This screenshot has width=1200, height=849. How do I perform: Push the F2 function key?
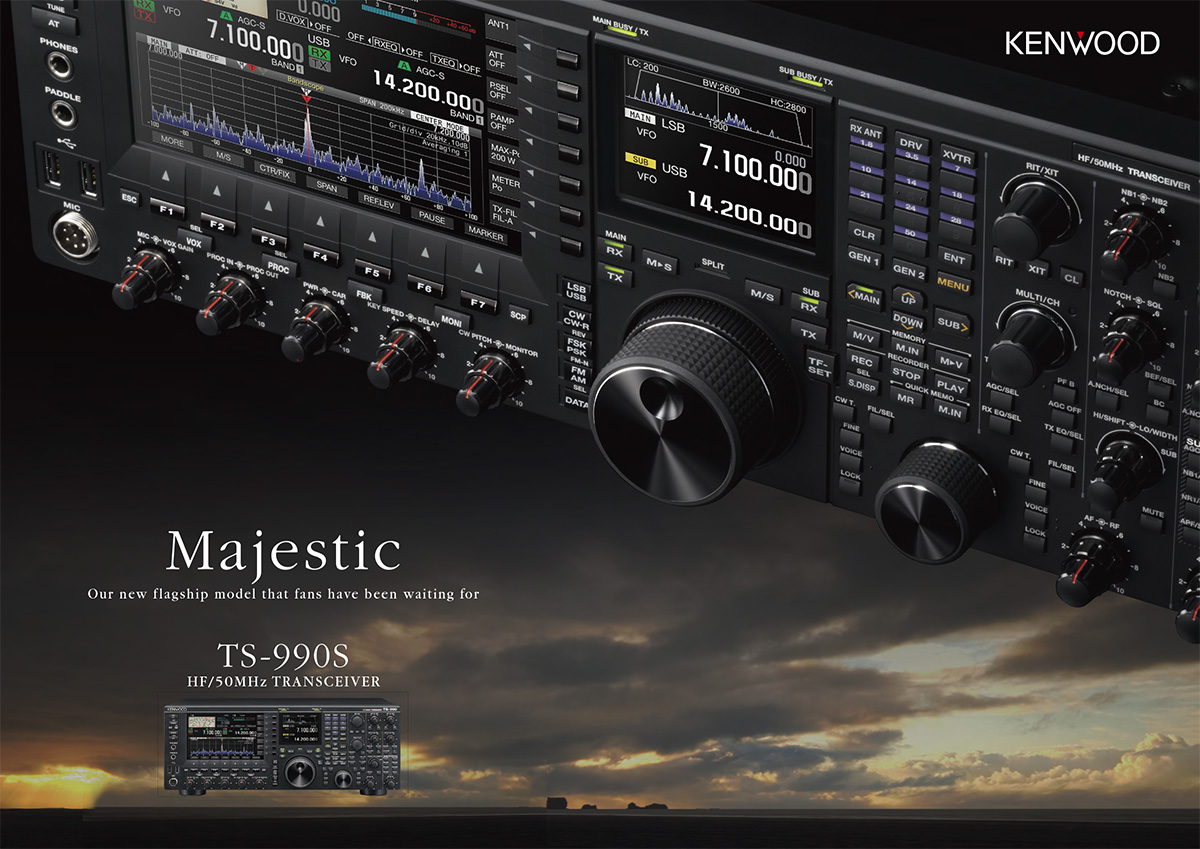coord(217,224)
